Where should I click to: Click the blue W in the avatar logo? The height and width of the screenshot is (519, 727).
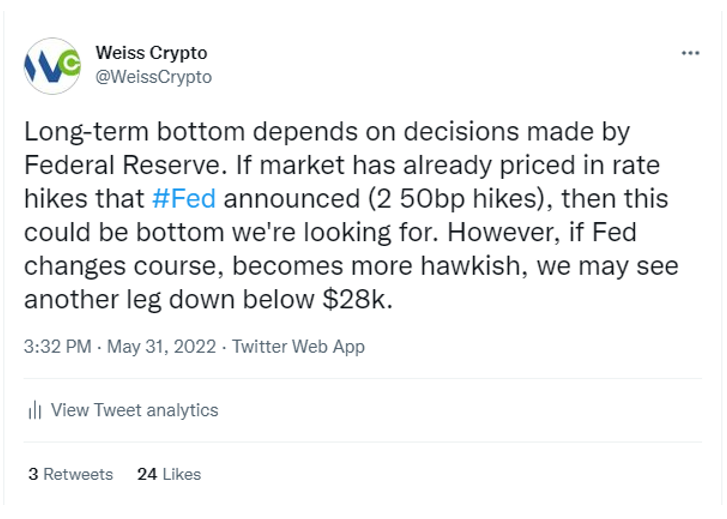(44, 69)
